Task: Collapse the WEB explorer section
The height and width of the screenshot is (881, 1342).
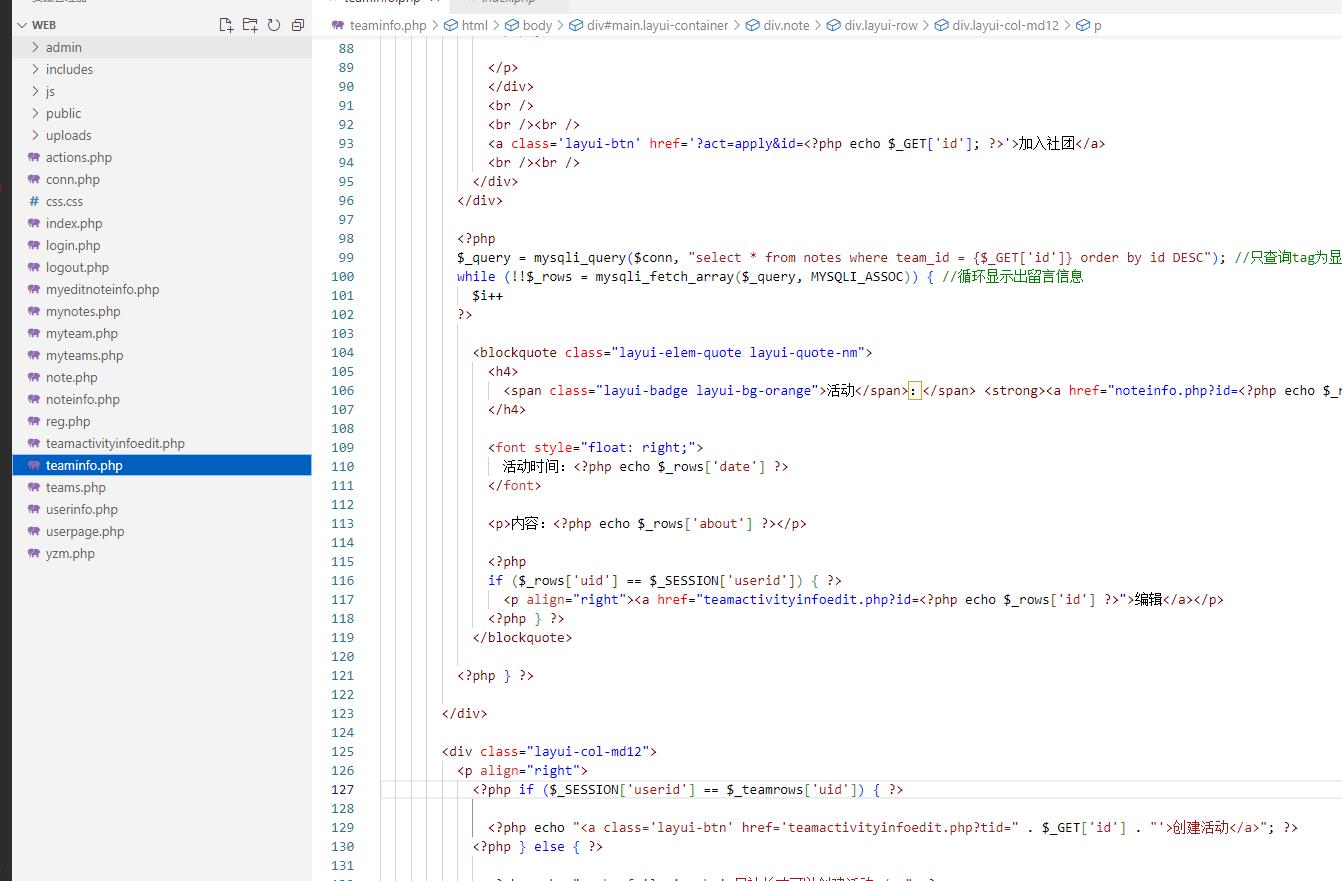Action: tap(22, 25)
